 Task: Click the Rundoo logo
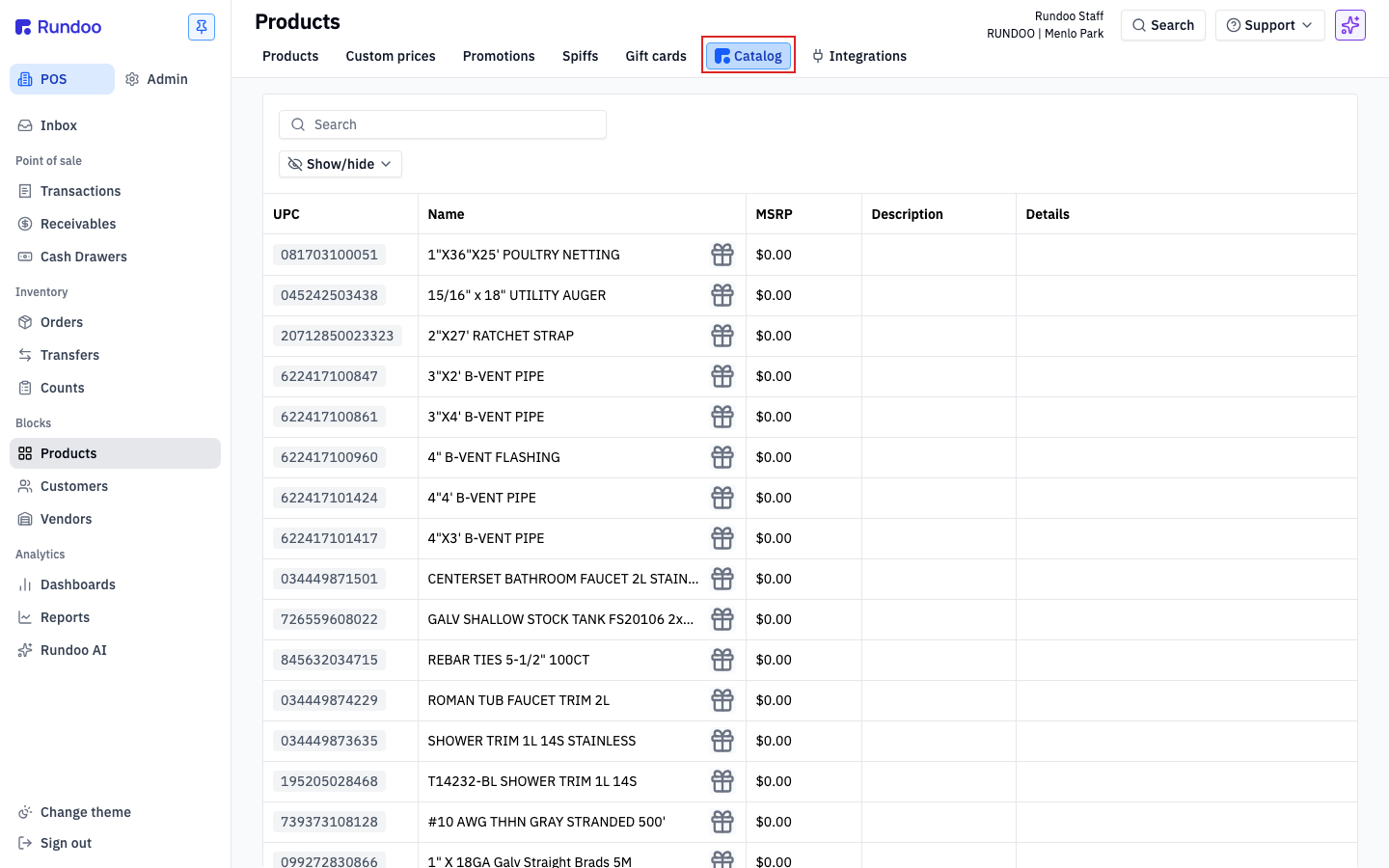(x=59, y=27)
